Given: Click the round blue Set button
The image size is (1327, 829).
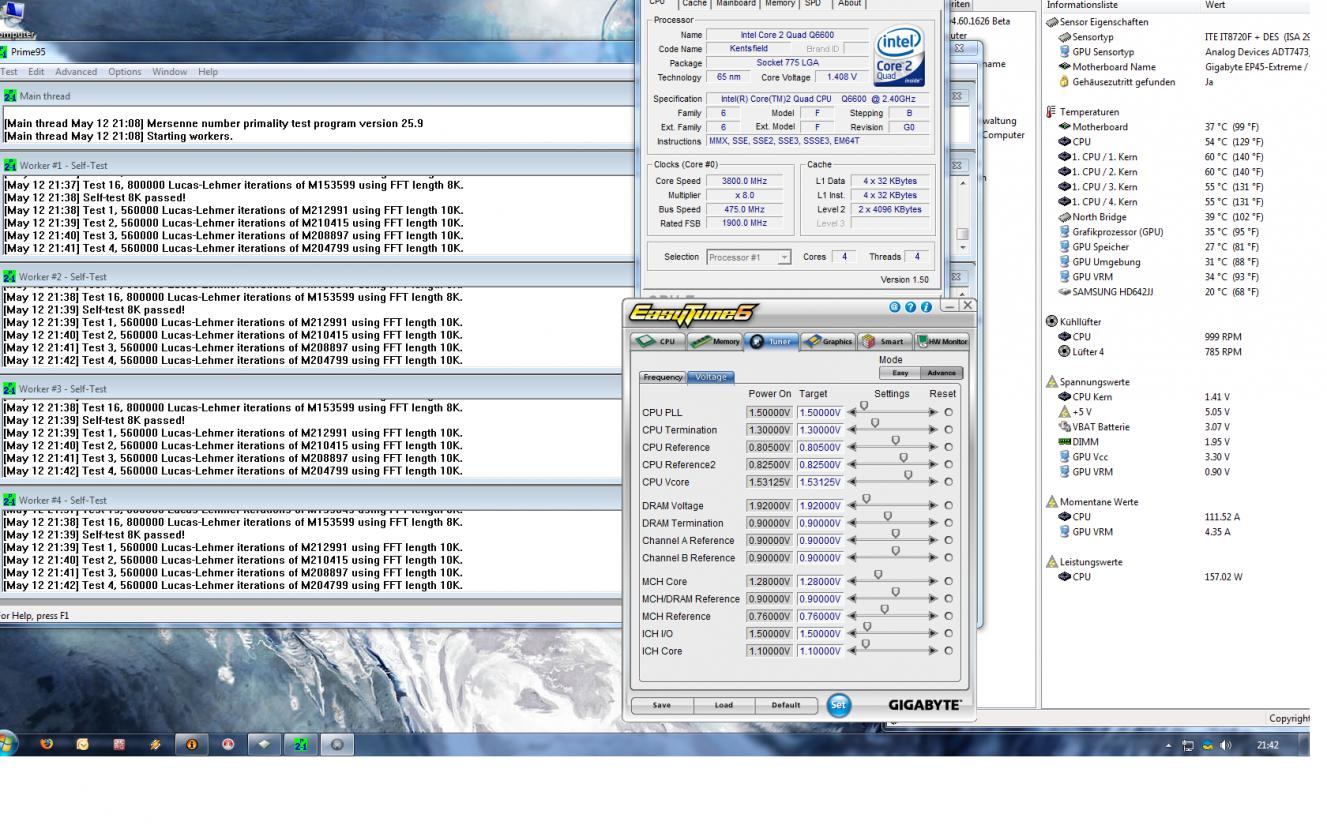Looking at the screenshot, I should tap(838, 705).
